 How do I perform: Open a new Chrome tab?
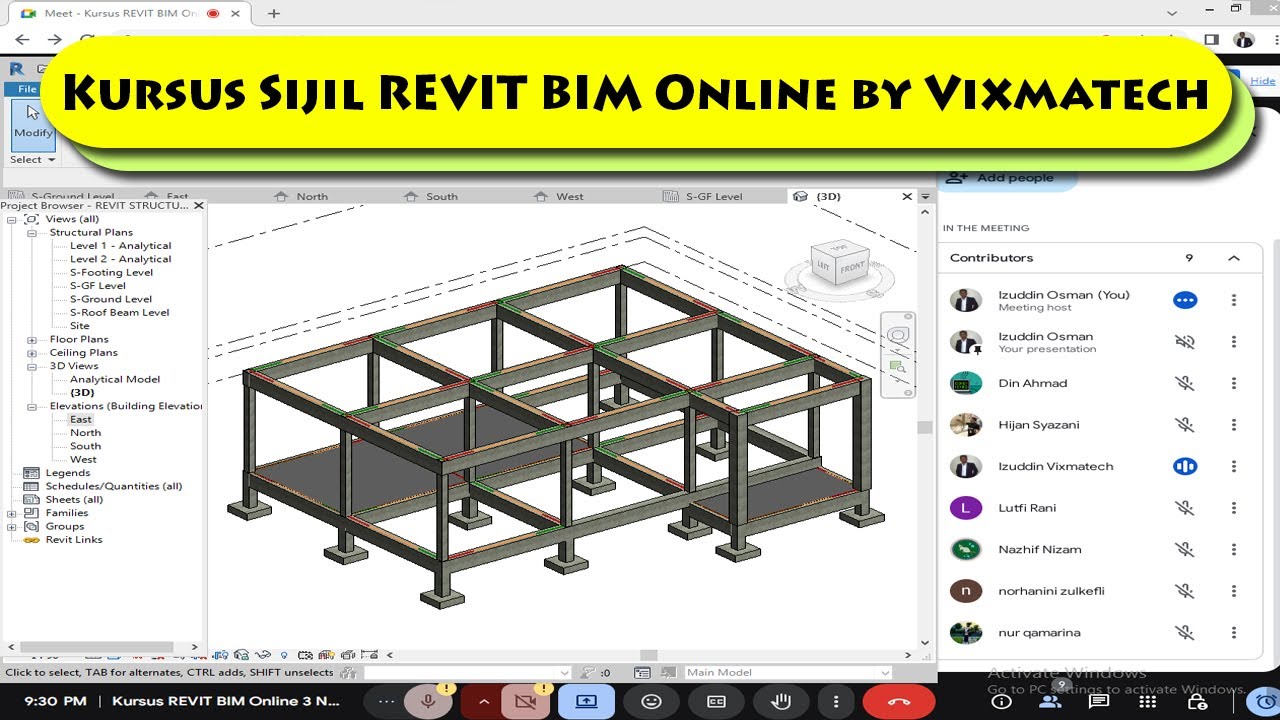(x=273, y=13)
